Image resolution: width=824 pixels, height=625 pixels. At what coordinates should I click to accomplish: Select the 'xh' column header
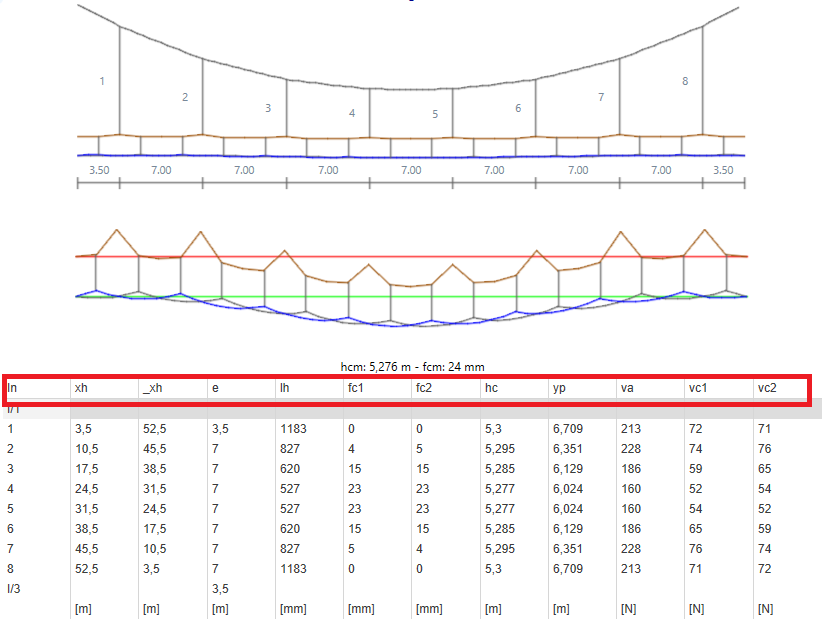(x=81, y=388)
